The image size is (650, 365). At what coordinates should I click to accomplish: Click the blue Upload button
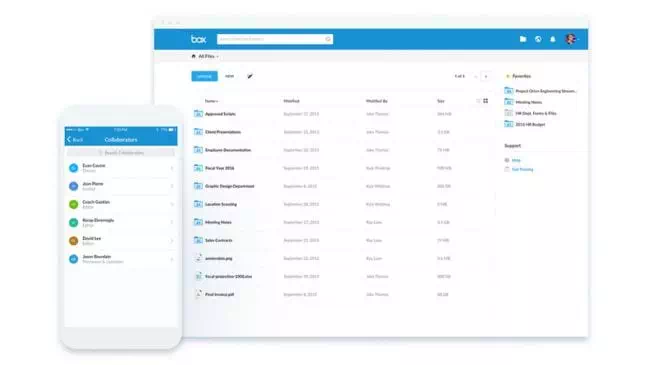[204, 76]
